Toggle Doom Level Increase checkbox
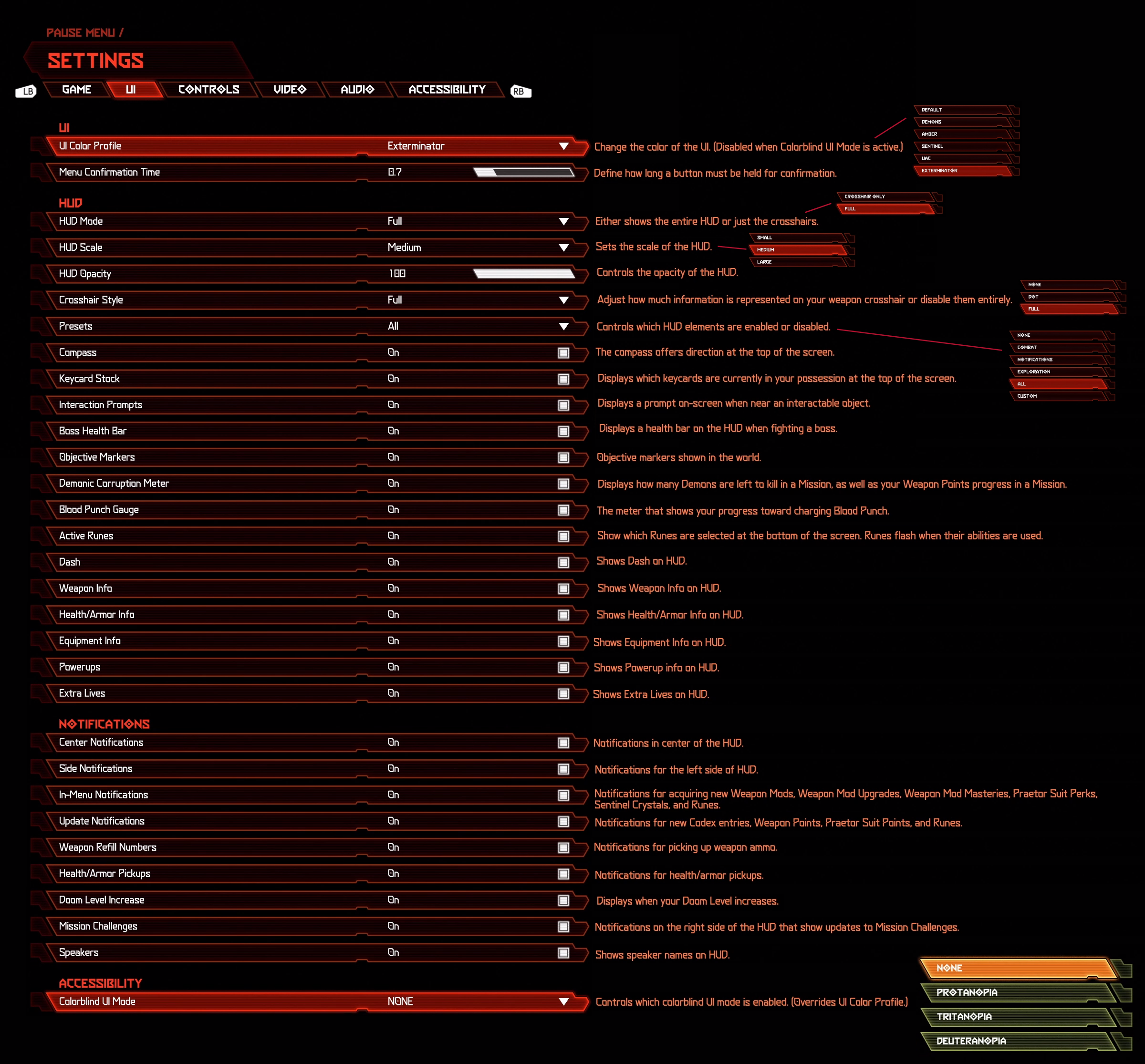 pyautogui.click(x=563, y=900)
